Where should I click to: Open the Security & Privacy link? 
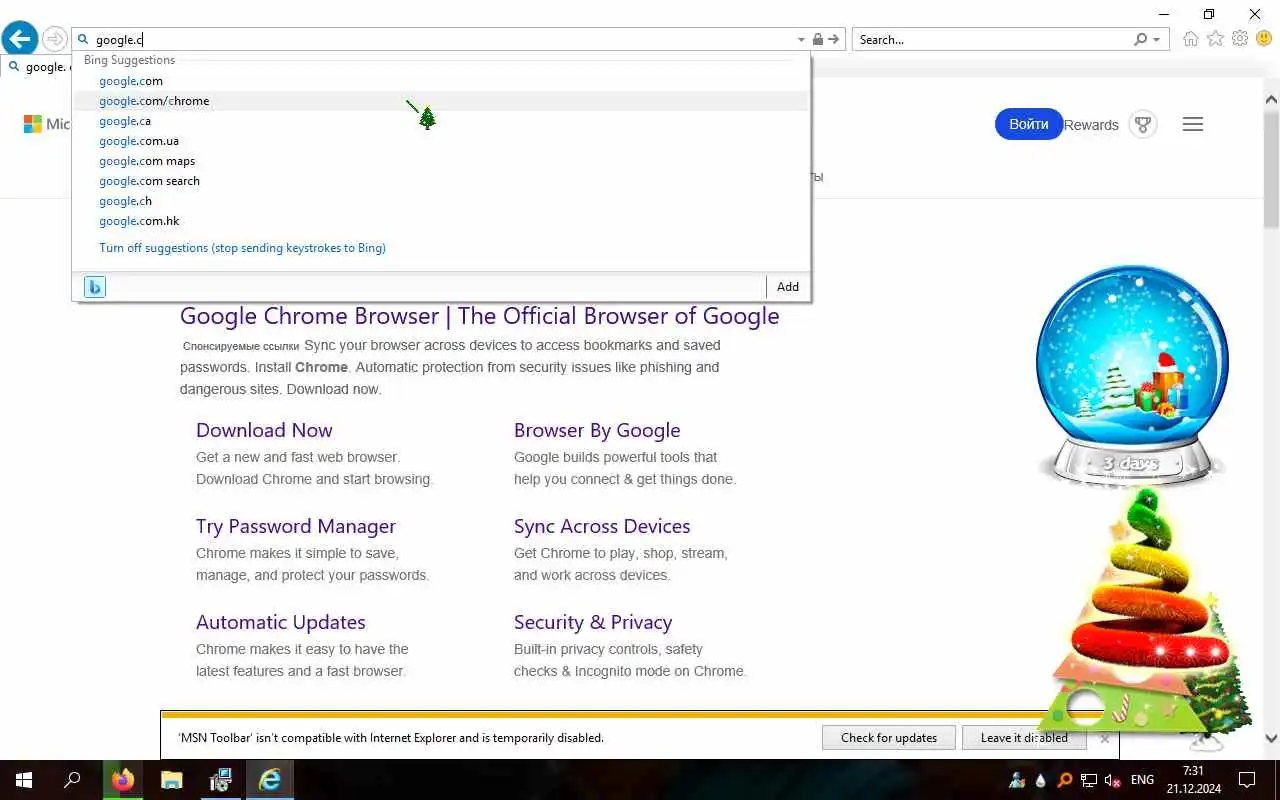pyautogui.click(x=593, y=622)
